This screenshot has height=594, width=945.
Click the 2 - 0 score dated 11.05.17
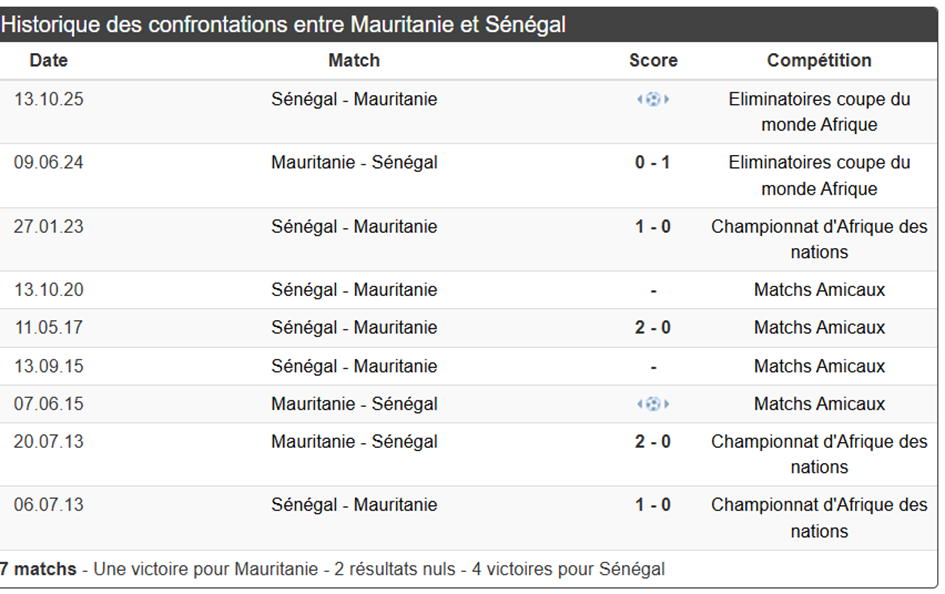(x=653, y=327)
